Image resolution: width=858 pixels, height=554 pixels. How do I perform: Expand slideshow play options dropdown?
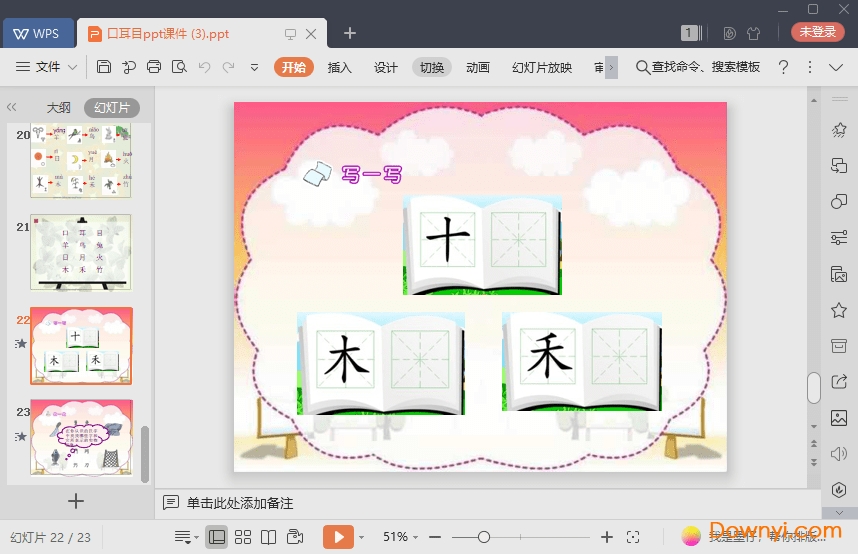tap(361, 538)
